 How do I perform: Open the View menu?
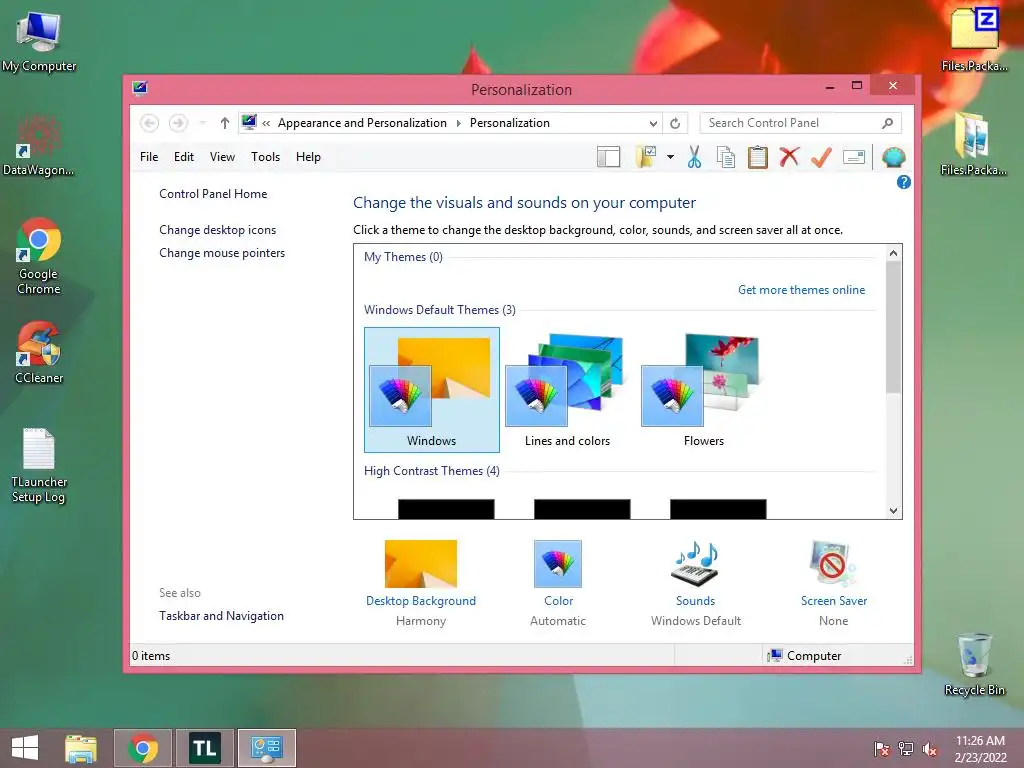pyautogui.click(x=222, y=157)
